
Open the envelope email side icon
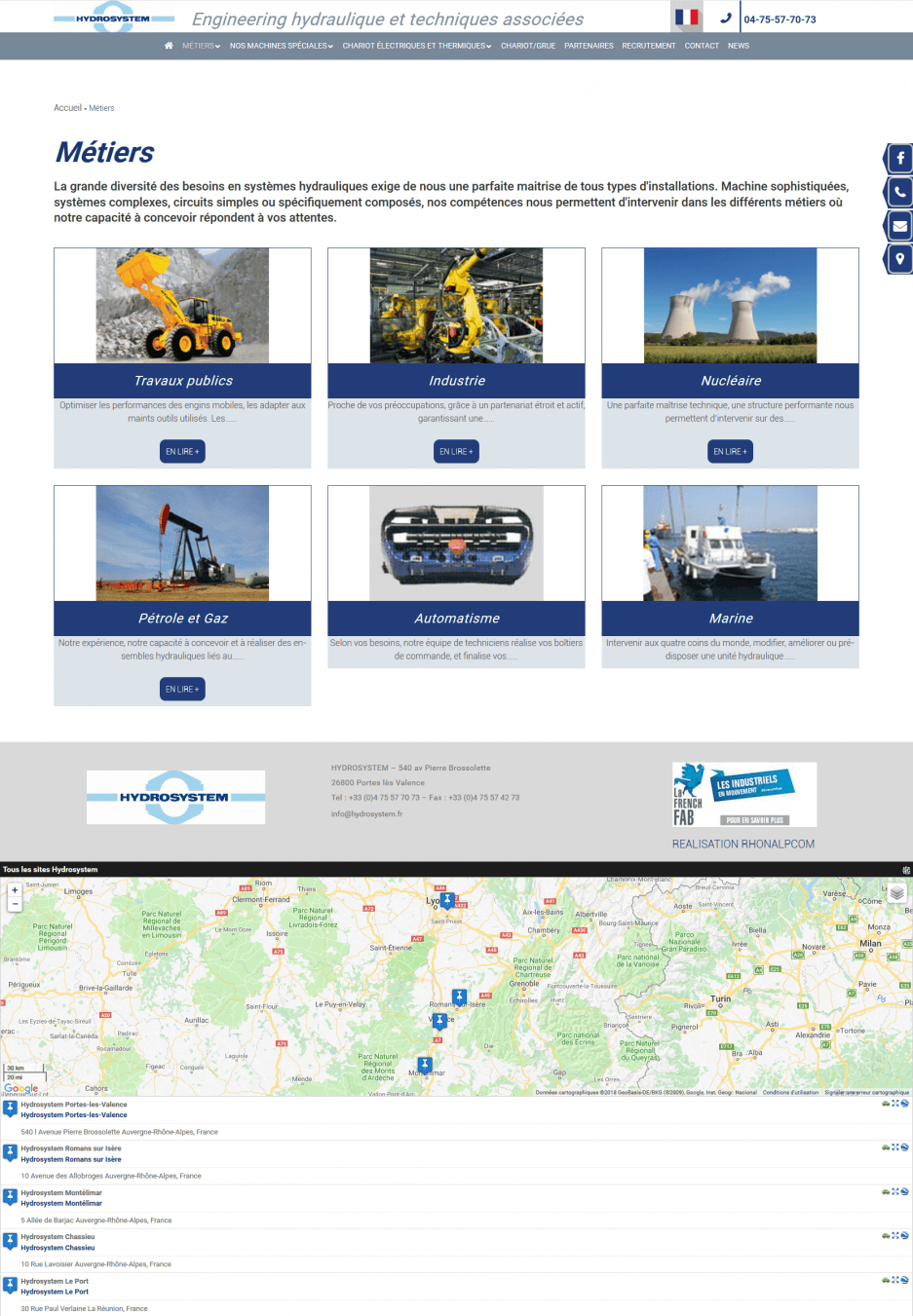(x=899, y=226)
